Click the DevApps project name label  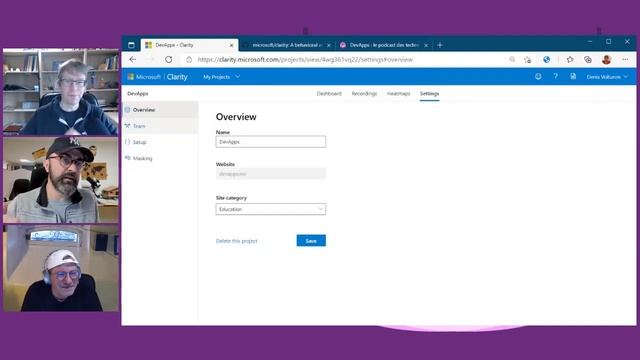138,93
